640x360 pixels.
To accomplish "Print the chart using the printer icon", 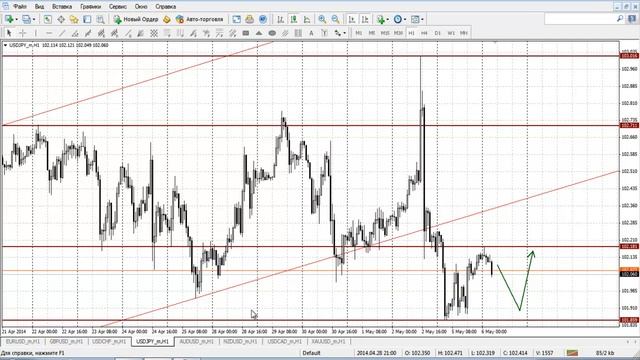I will [x=249, y=19].
